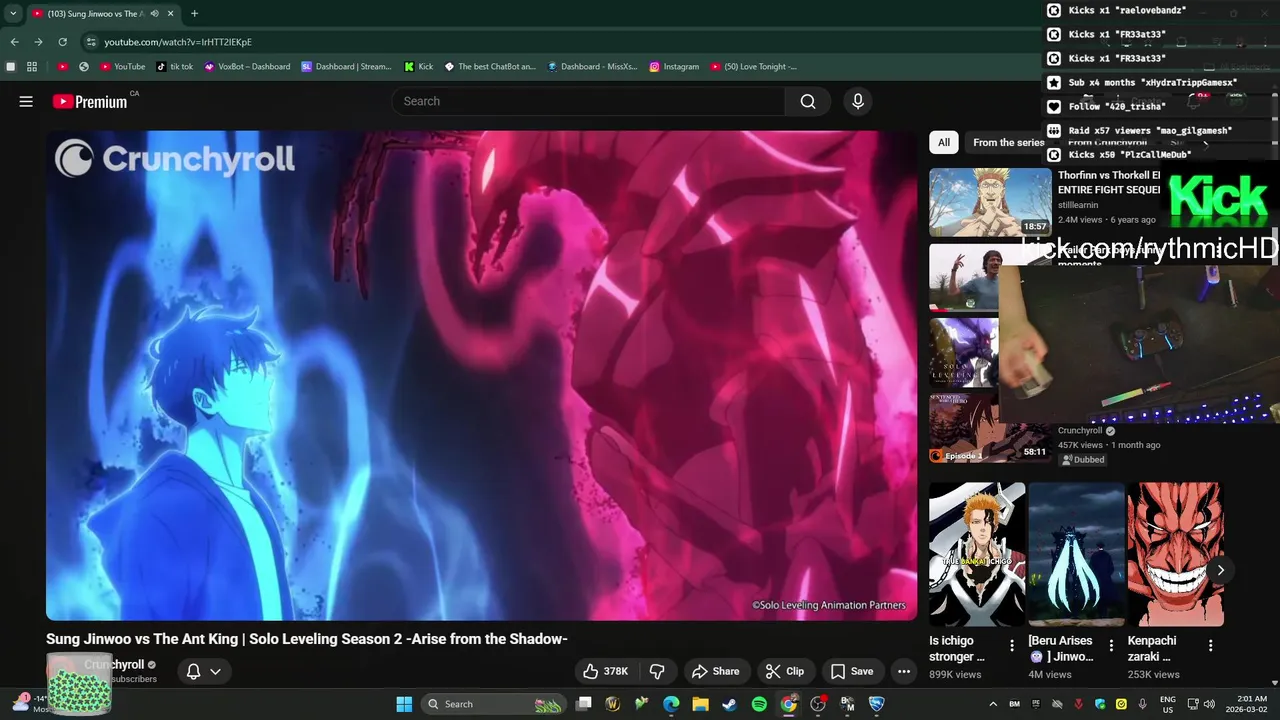Open Thorfinn vs Thorkell video thumbnail

tap(990, 202)
